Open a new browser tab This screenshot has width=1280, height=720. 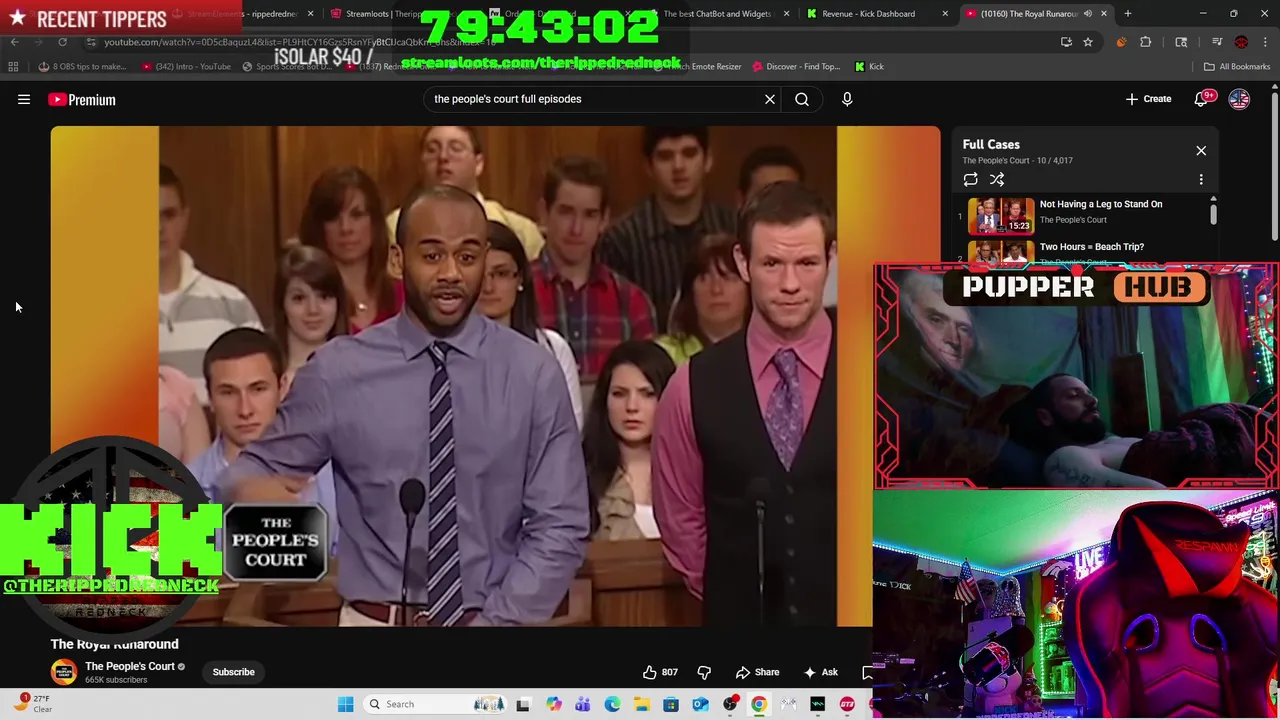pyautogui.click(x=1127, y=14)
